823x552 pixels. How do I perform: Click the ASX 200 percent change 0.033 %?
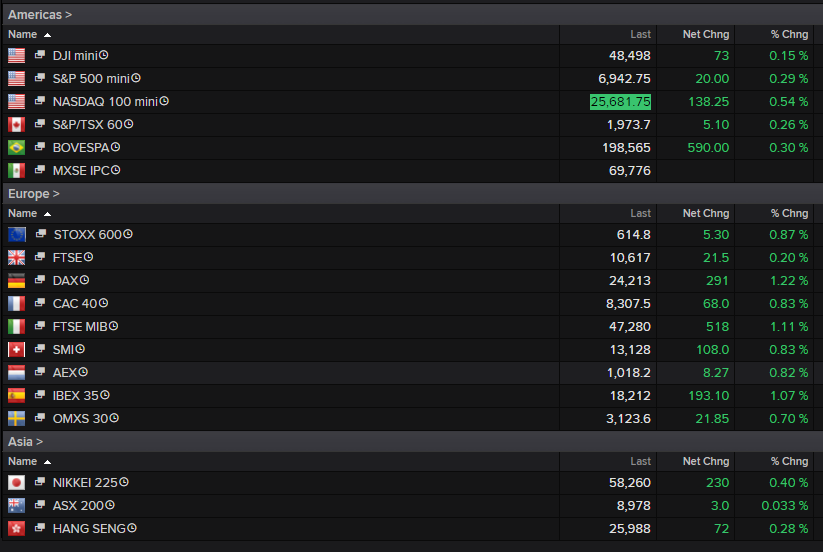(x=785, y=506)
